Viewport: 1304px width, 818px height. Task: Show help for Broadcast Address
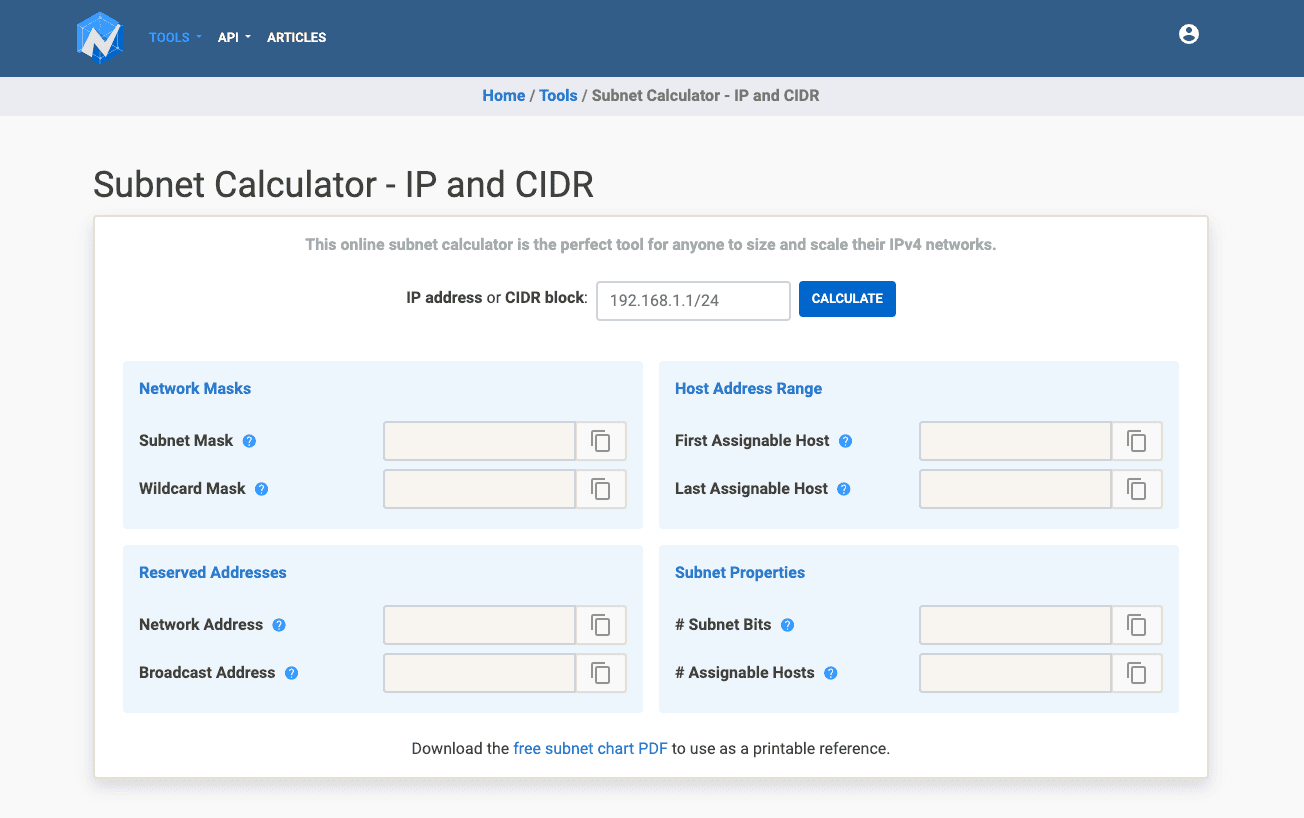292,673
